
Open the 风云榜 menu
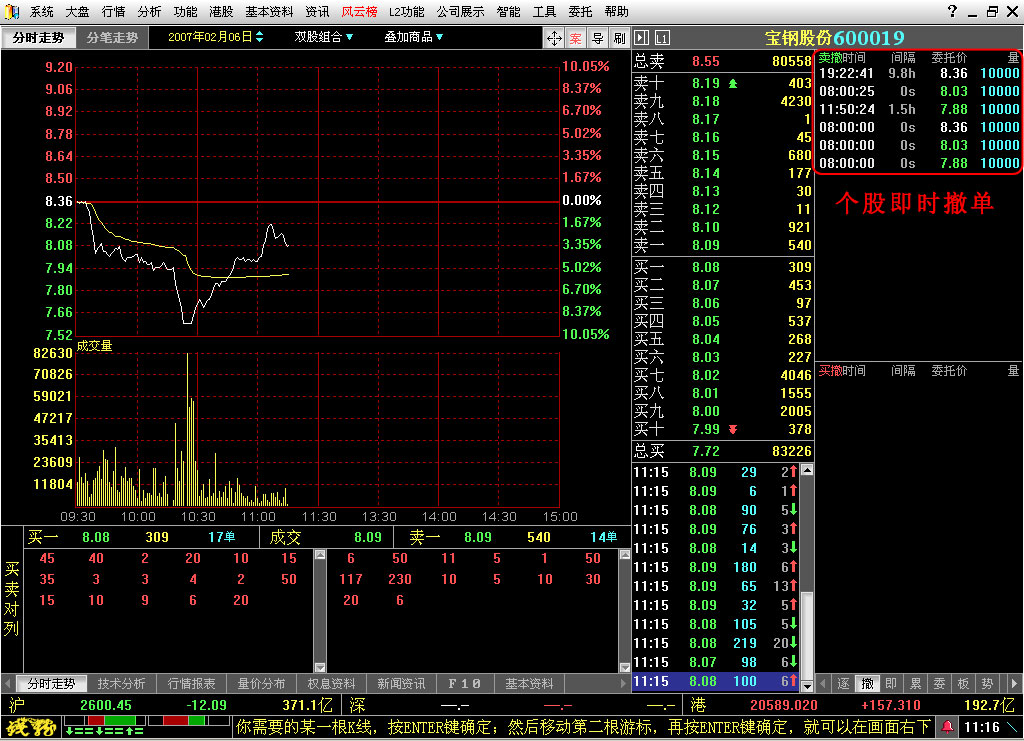point(359,12)
